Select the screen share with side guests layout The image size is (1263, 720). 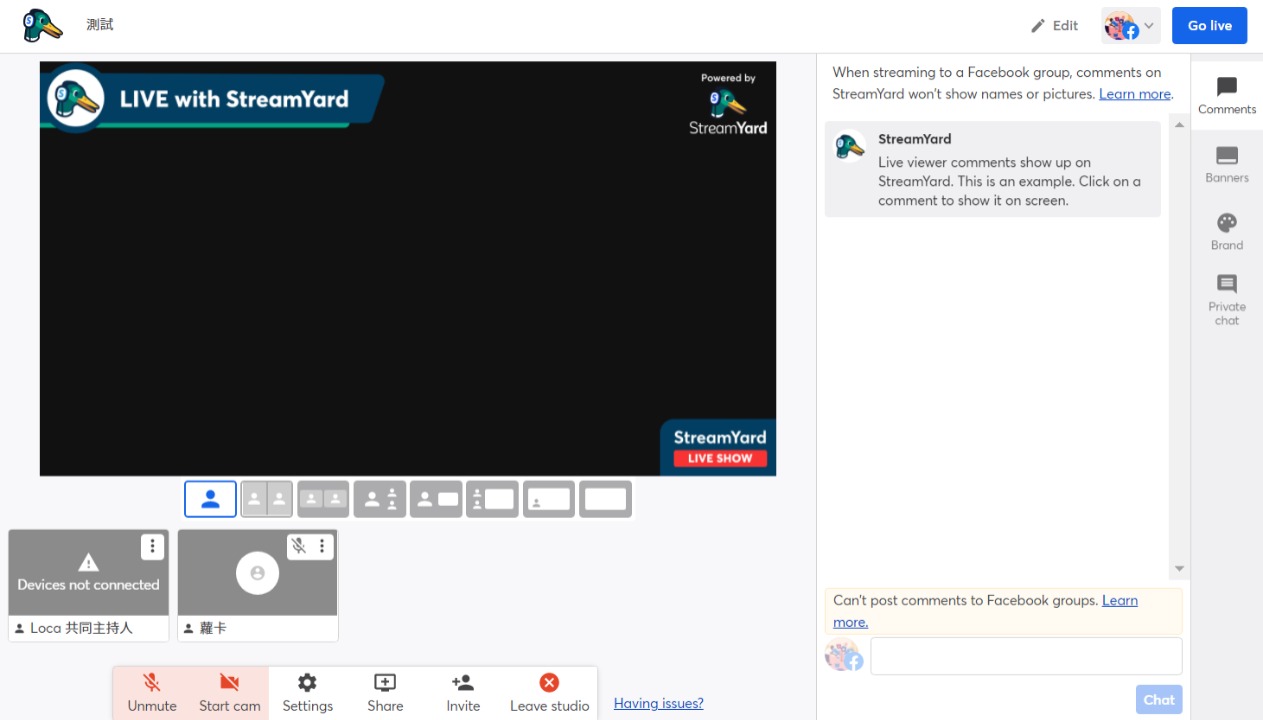[492, 499]
